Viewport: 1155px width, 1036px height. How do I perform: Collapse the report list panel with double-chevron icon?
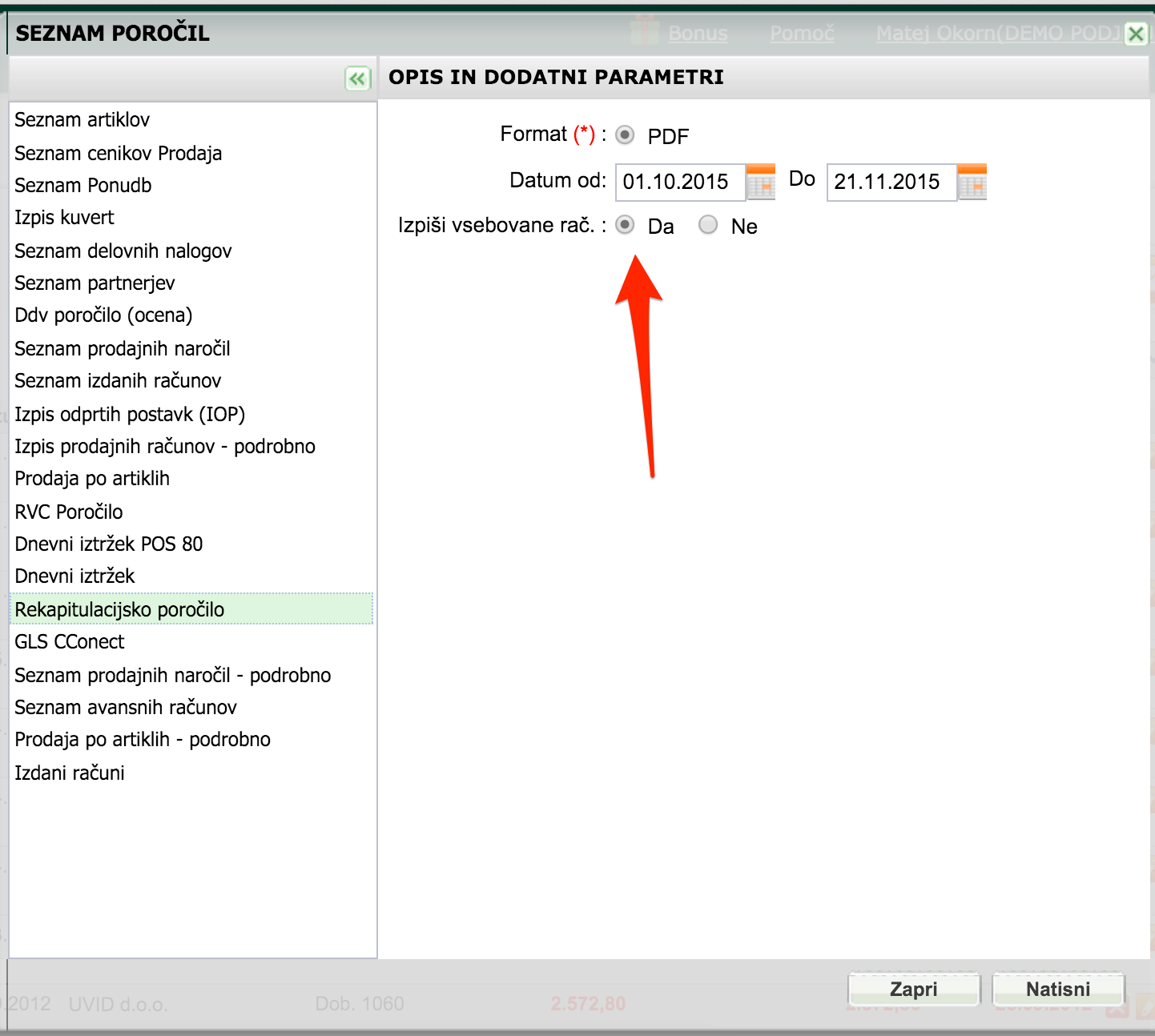357,78
